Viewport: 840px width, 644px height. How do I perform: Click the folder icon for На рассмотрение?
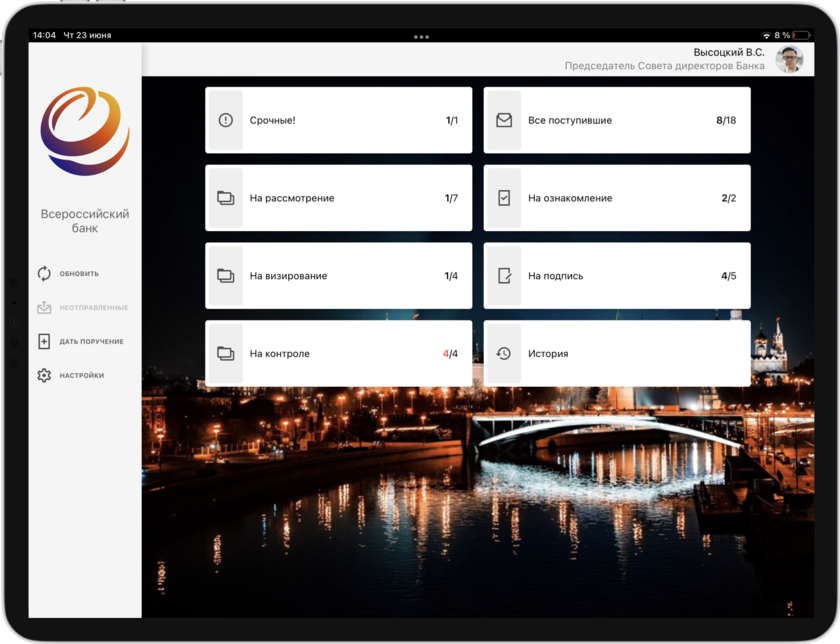(225, 198)
